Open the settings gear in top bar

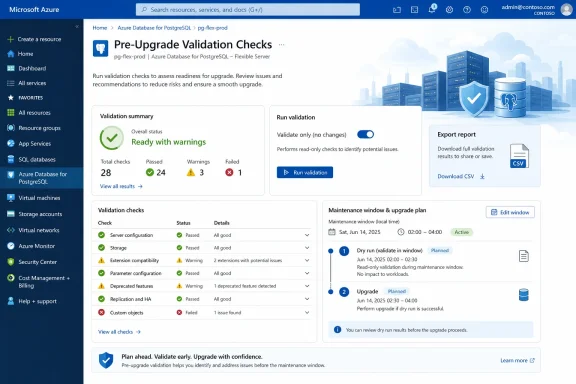point(449,10)
